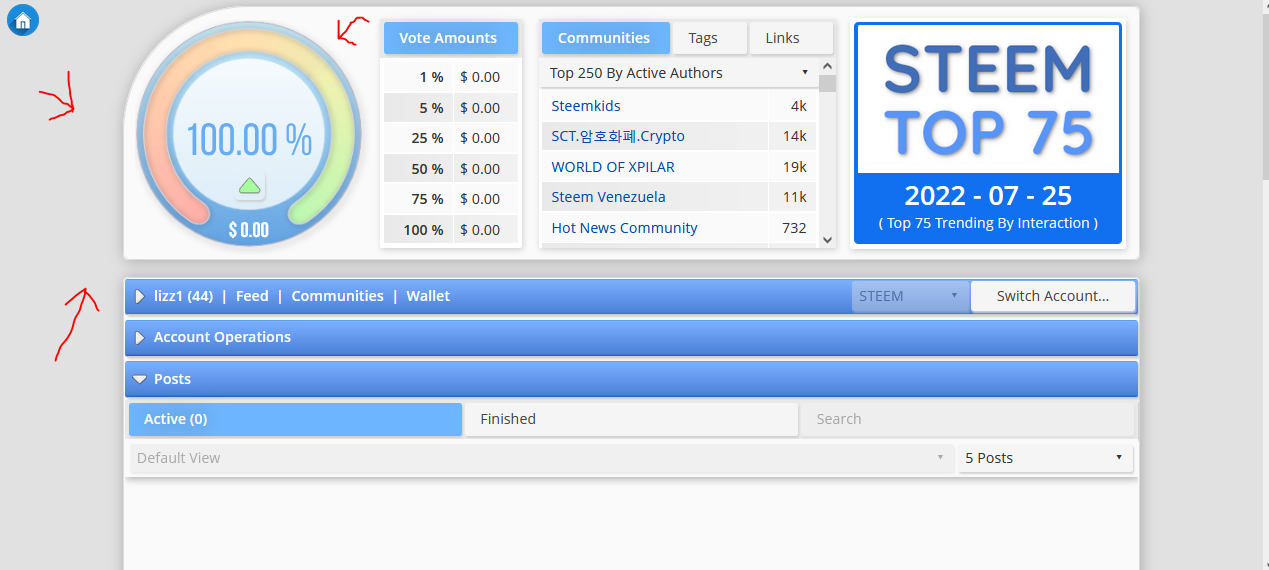
Task: Click the home icon
Action: click(x=23, y=20)
